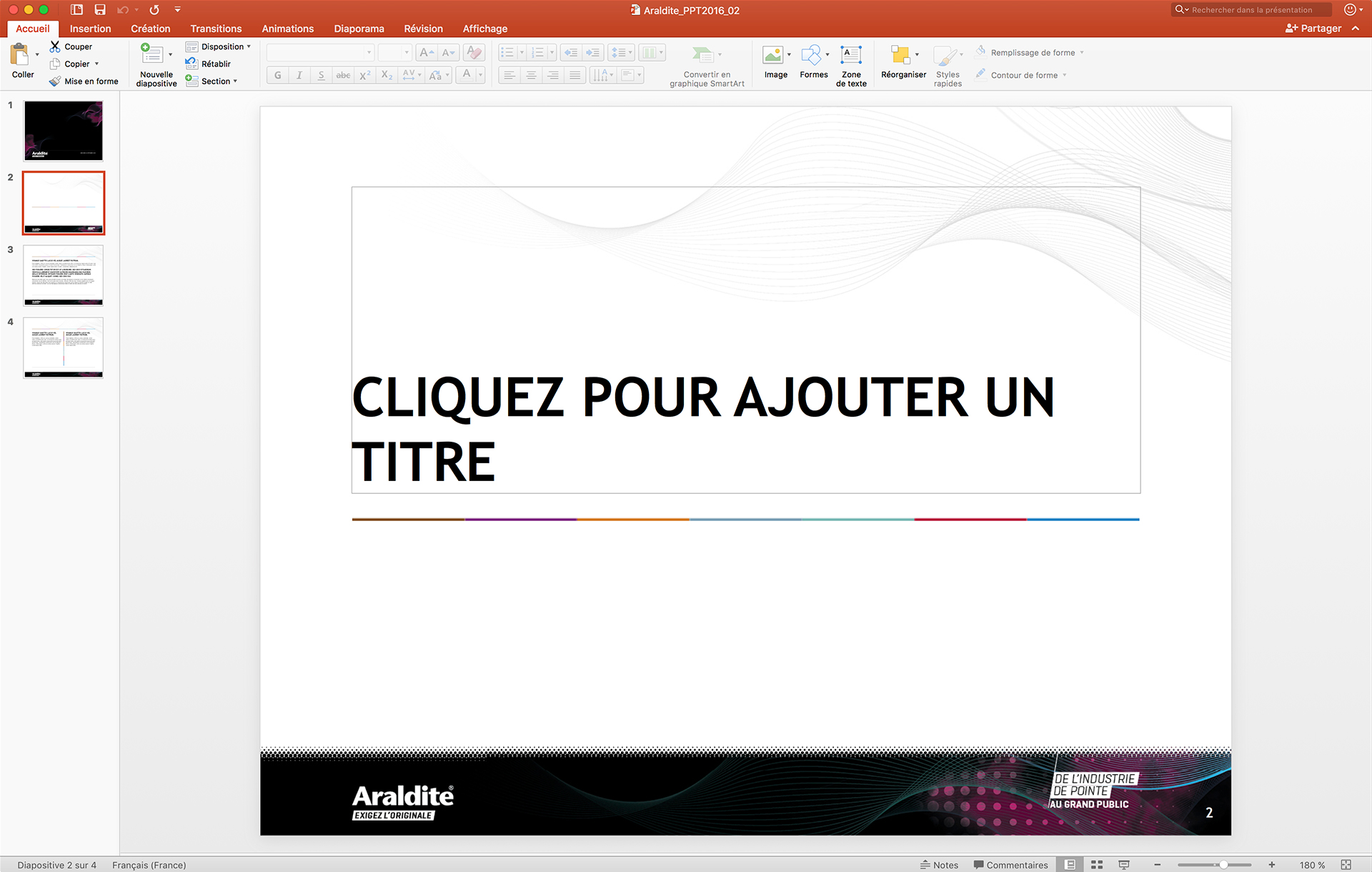Image resolution: width=1372 pixels, height=872 pixels.
Task: Click the save icon in title bar
Action: [x=100, y=10]
